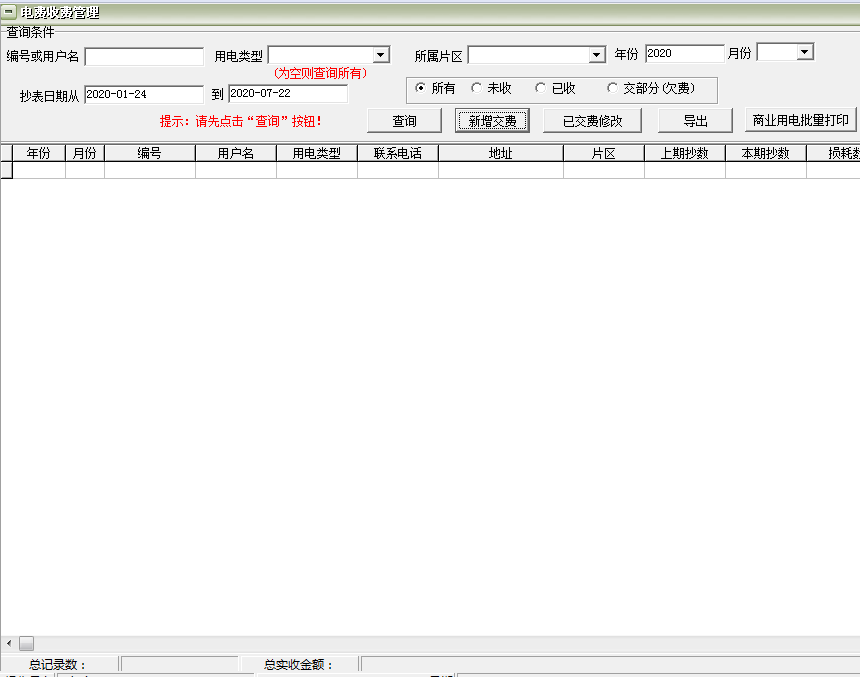
Task: Click the window icon beside 电费收费管理 title
Action: pyautogui.click(x=9, y=12)
